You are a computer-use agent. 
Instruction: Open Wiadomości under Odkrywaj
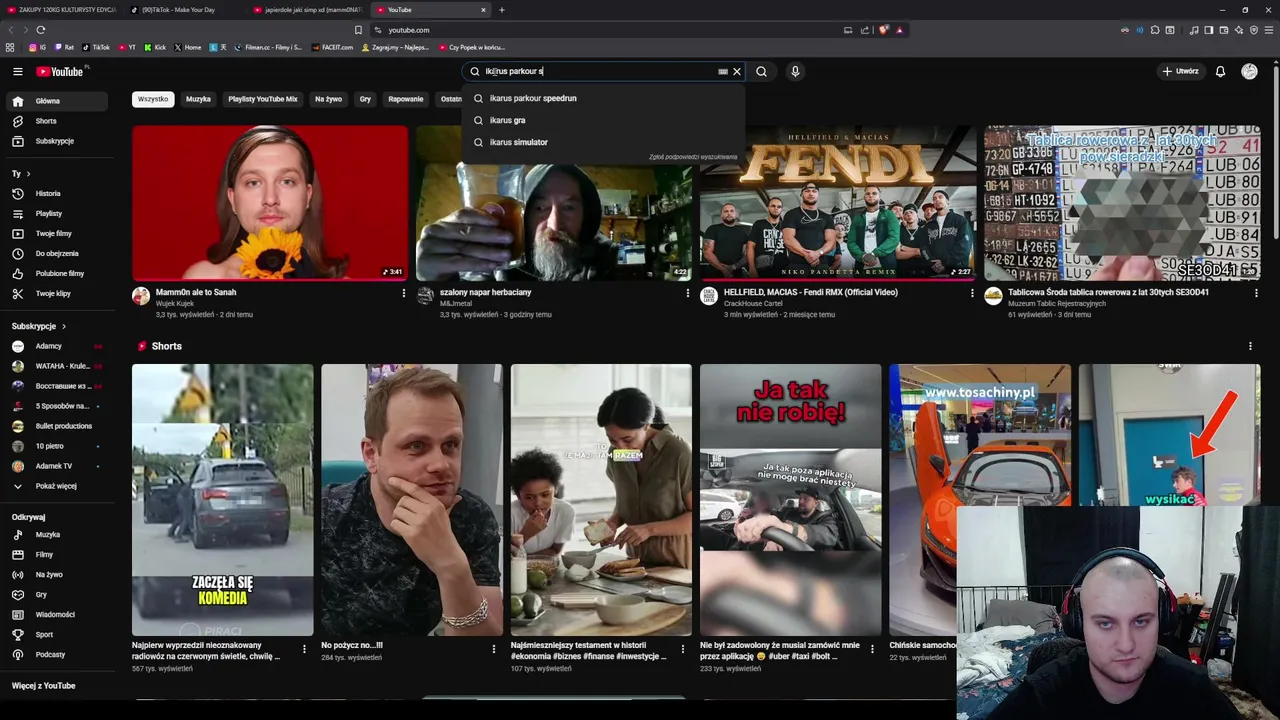tap(58, 615)
